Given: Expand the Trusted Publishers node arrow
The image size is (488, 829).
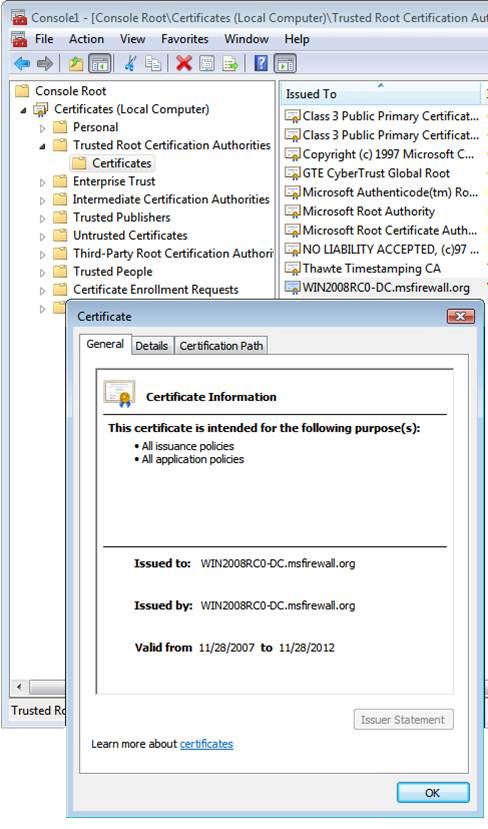Looking at the screenshot, I should (43, 218).
